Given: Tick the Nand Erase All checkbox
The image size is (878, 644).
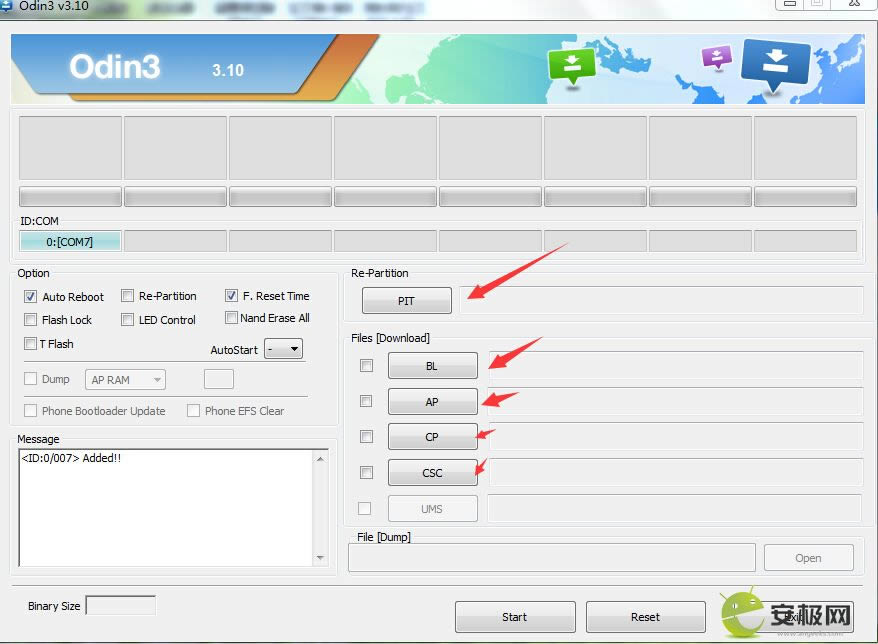Looking at the screenshot, I should click(231, 318).
